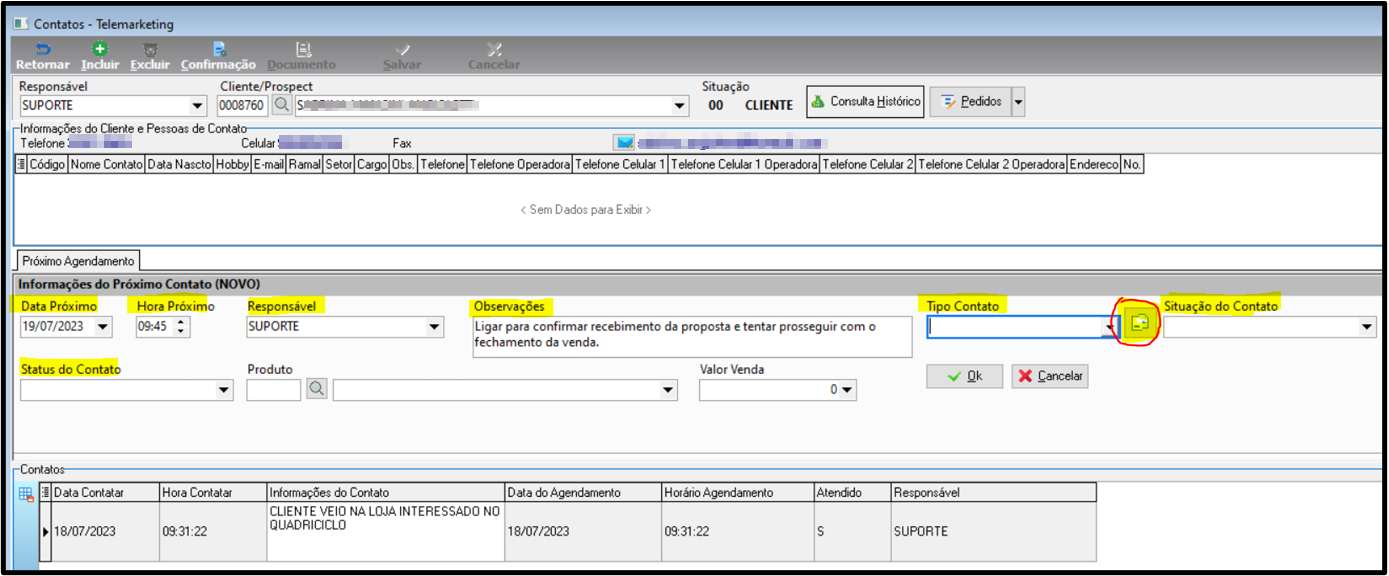Click the Cancelar toolbar item at top

(x=494, y=56)
